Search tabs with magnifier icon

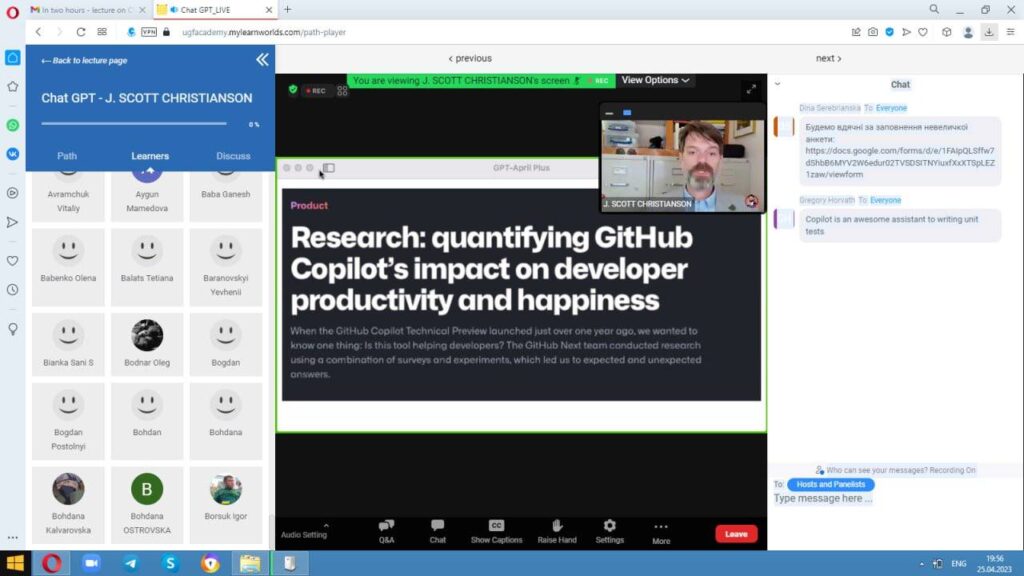tap(934, 9)
